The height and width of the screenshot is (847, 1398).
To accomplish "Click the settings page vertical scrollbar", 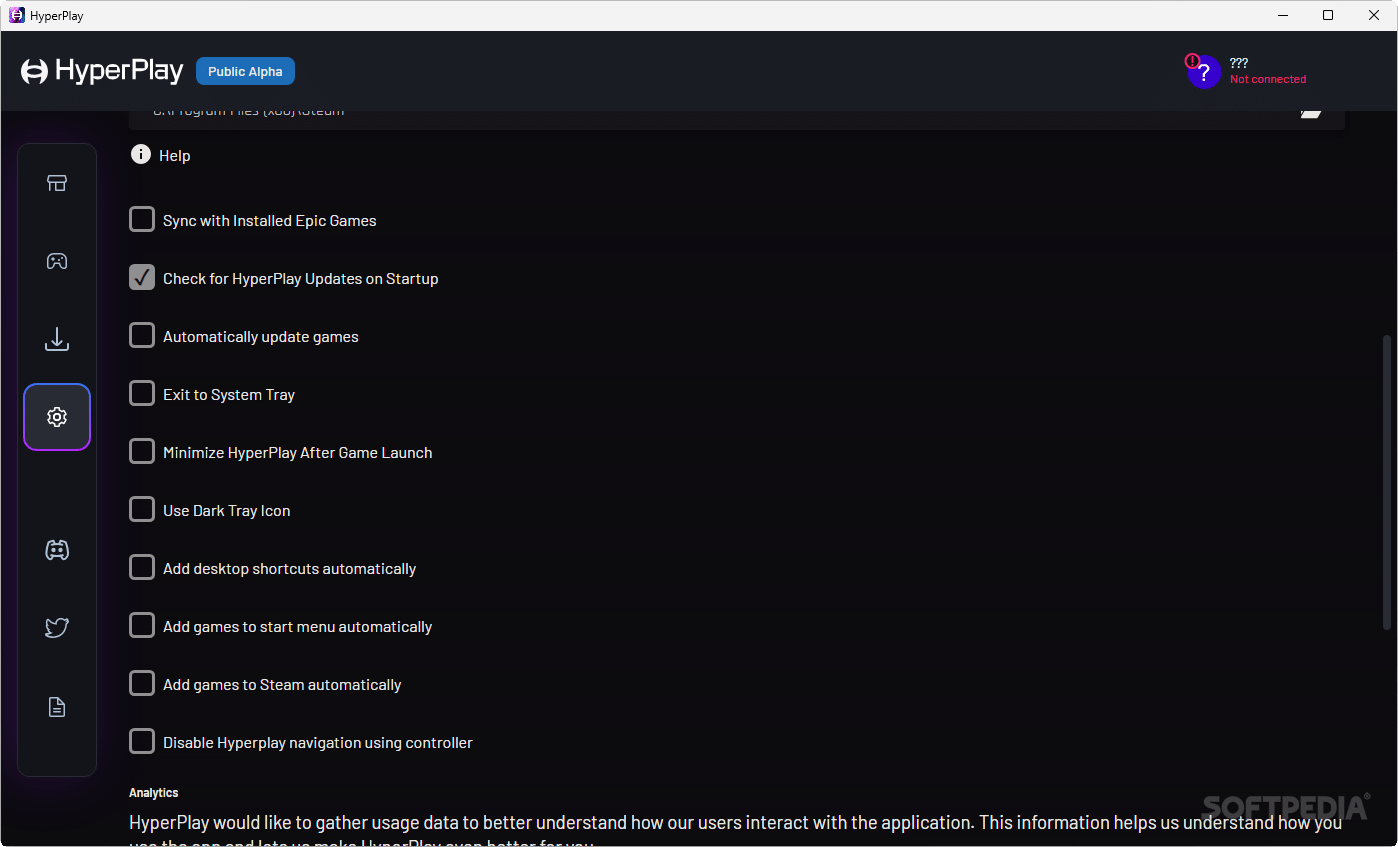I will tap(1386, 482).
